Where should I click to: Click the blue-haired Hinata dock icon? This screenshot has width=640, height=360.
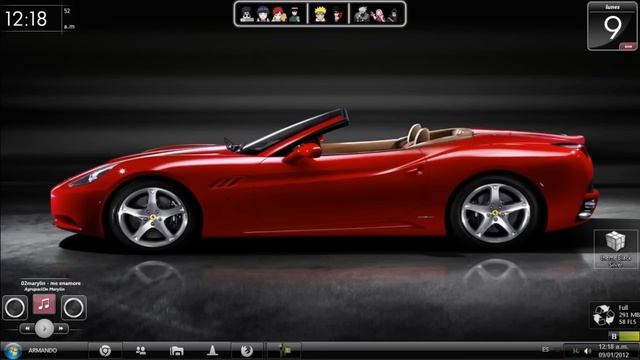263,14
